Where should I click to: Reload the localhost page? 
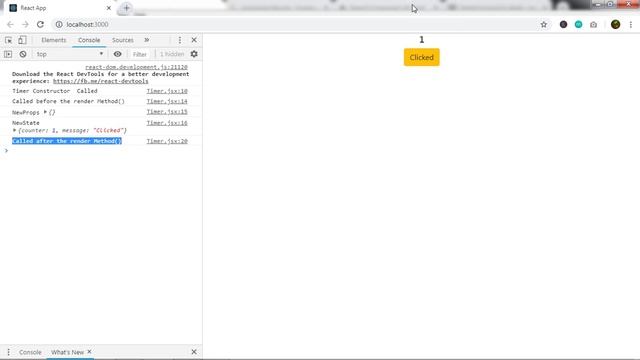click(40, 24)
